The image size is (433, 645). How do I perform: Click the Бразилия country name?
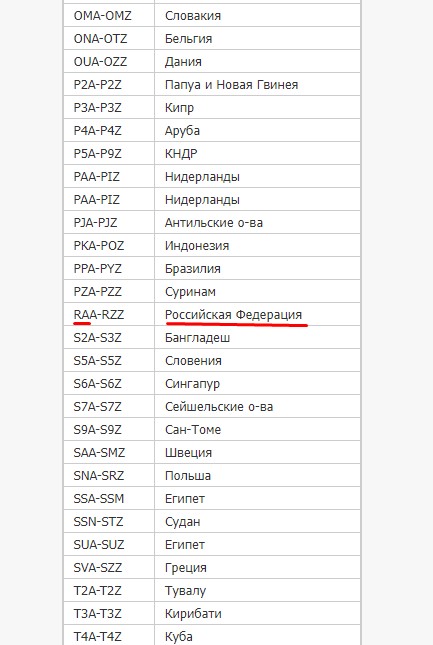point(192,269)
